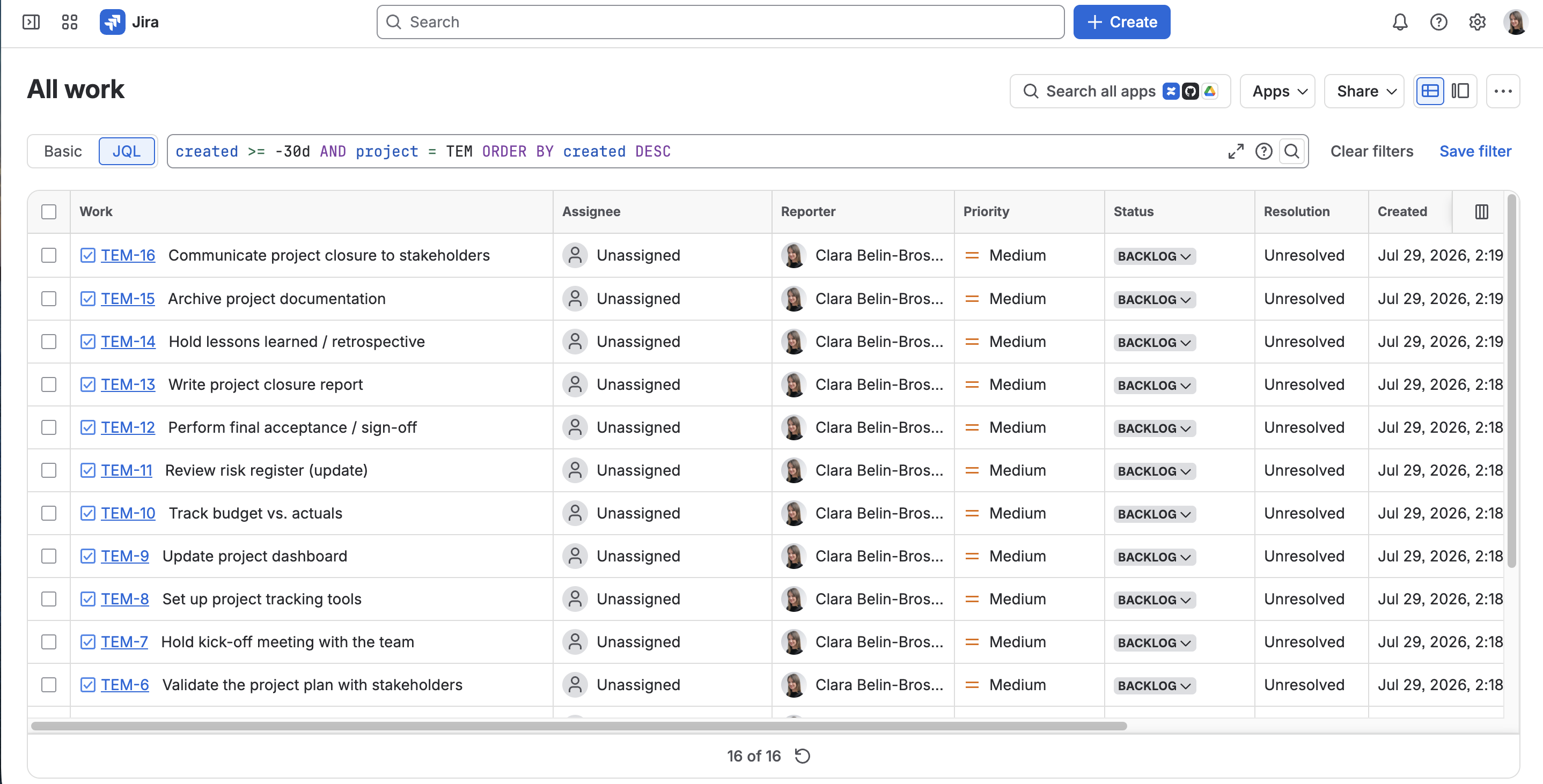The height and width of the screenshot is (784, 1543).
Task: Open the more actions ellipsis menu
Action: [x=1503, y=91]
